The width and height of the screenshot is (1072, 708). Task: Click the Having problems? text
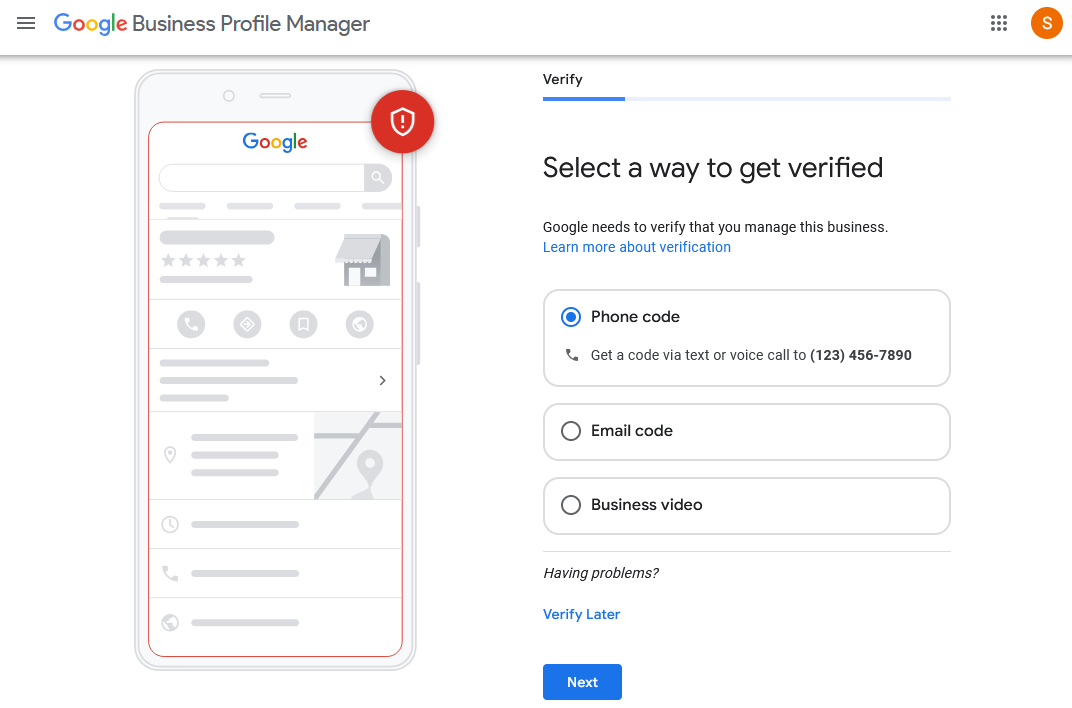pyautogui.click(x=601, y=573)
